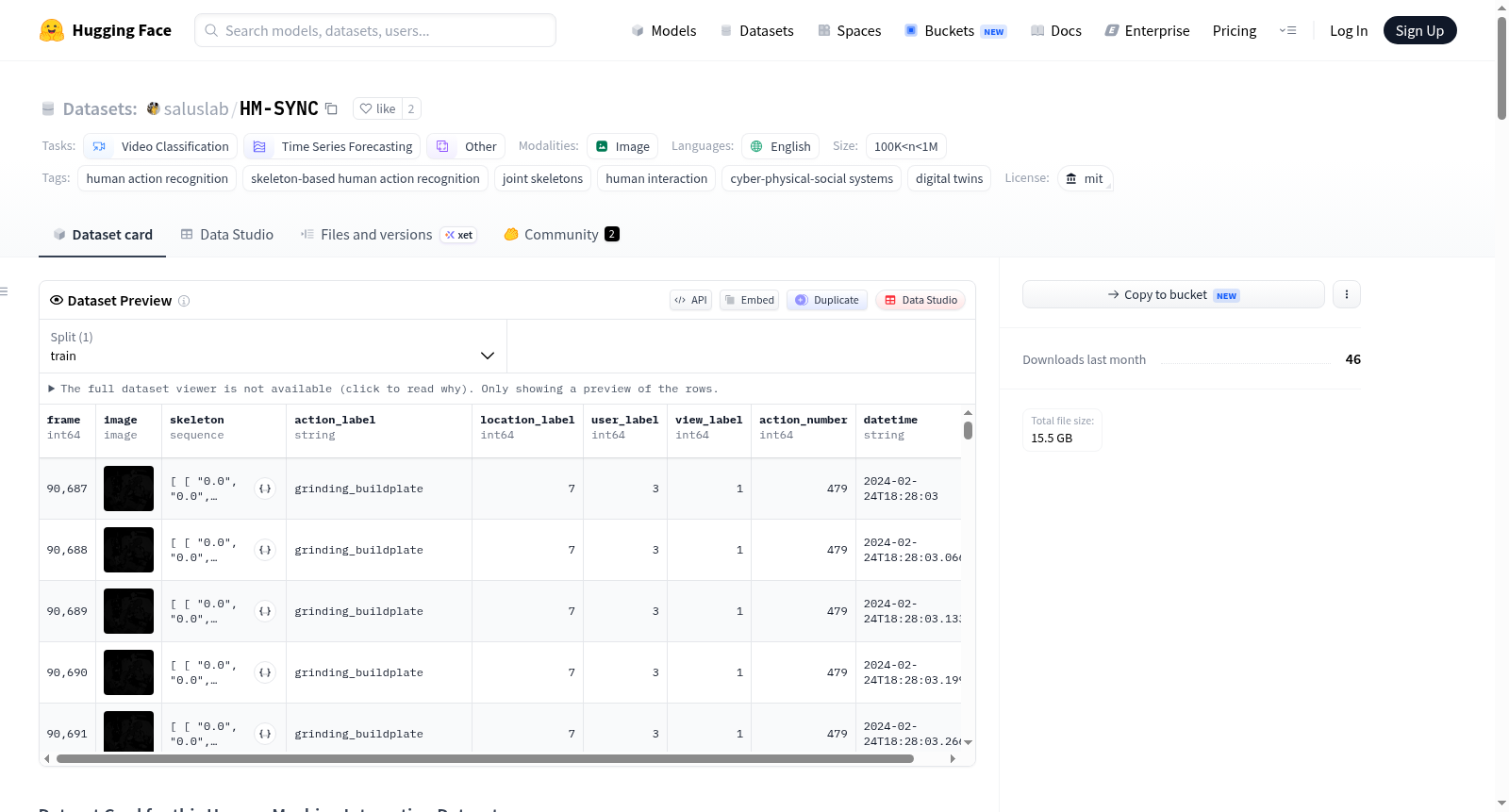
Task: Filter by Image modality tag
Action: [x=622, y=146]
